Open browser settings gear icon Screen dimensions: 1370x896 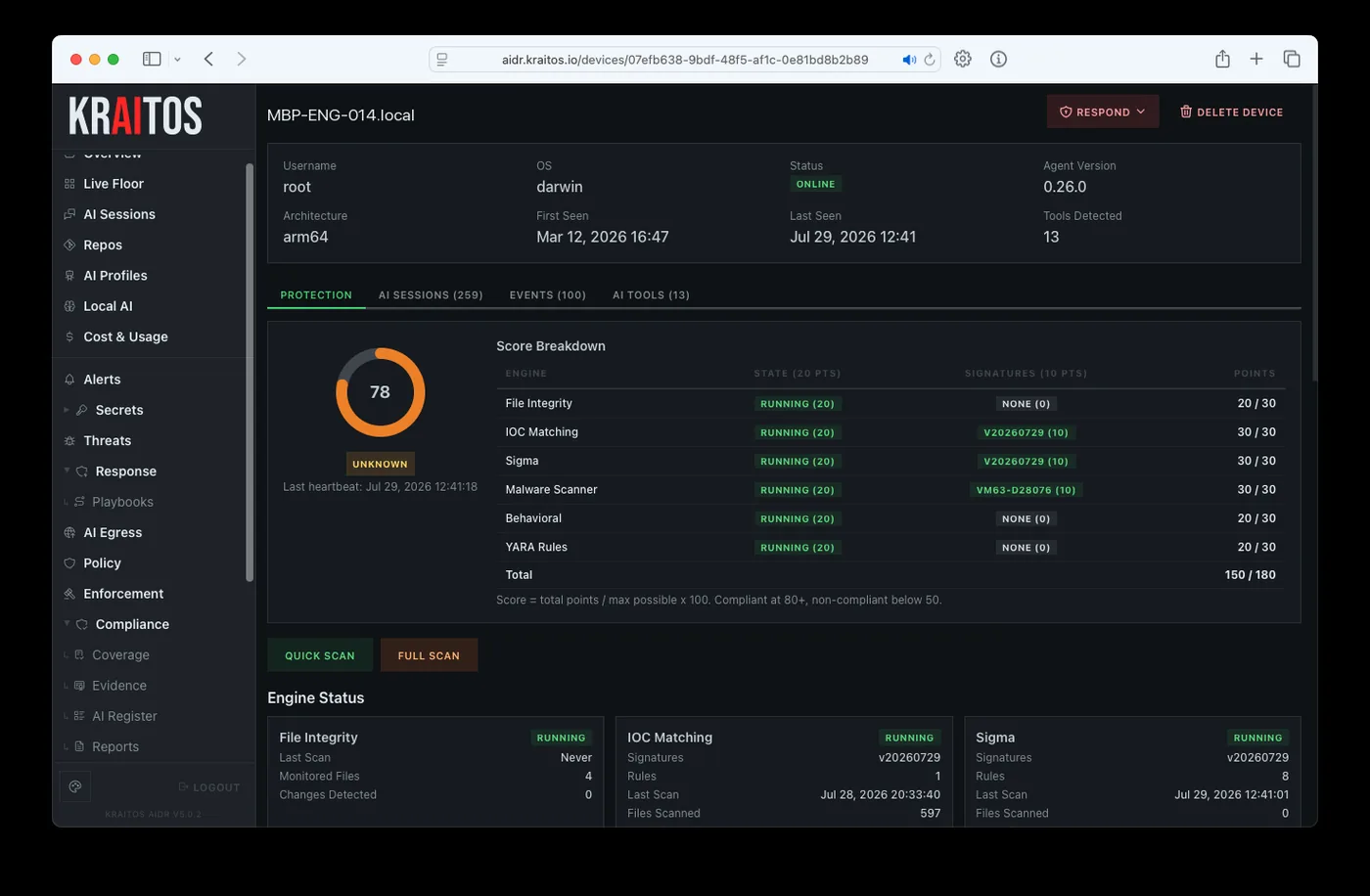pos(963,59)
